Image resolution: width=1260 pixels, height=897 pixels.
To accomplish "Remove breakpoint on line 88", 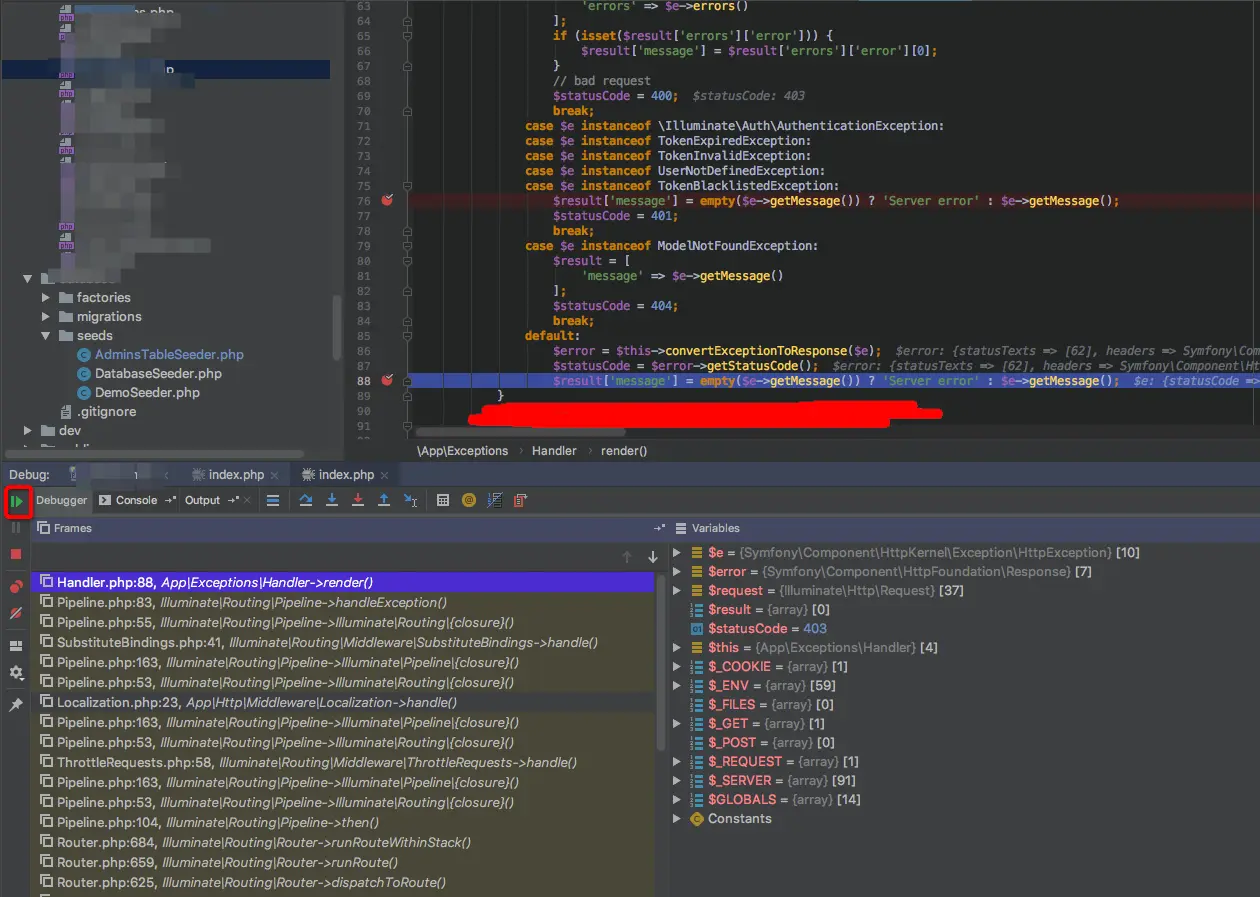I will (388, 380).
